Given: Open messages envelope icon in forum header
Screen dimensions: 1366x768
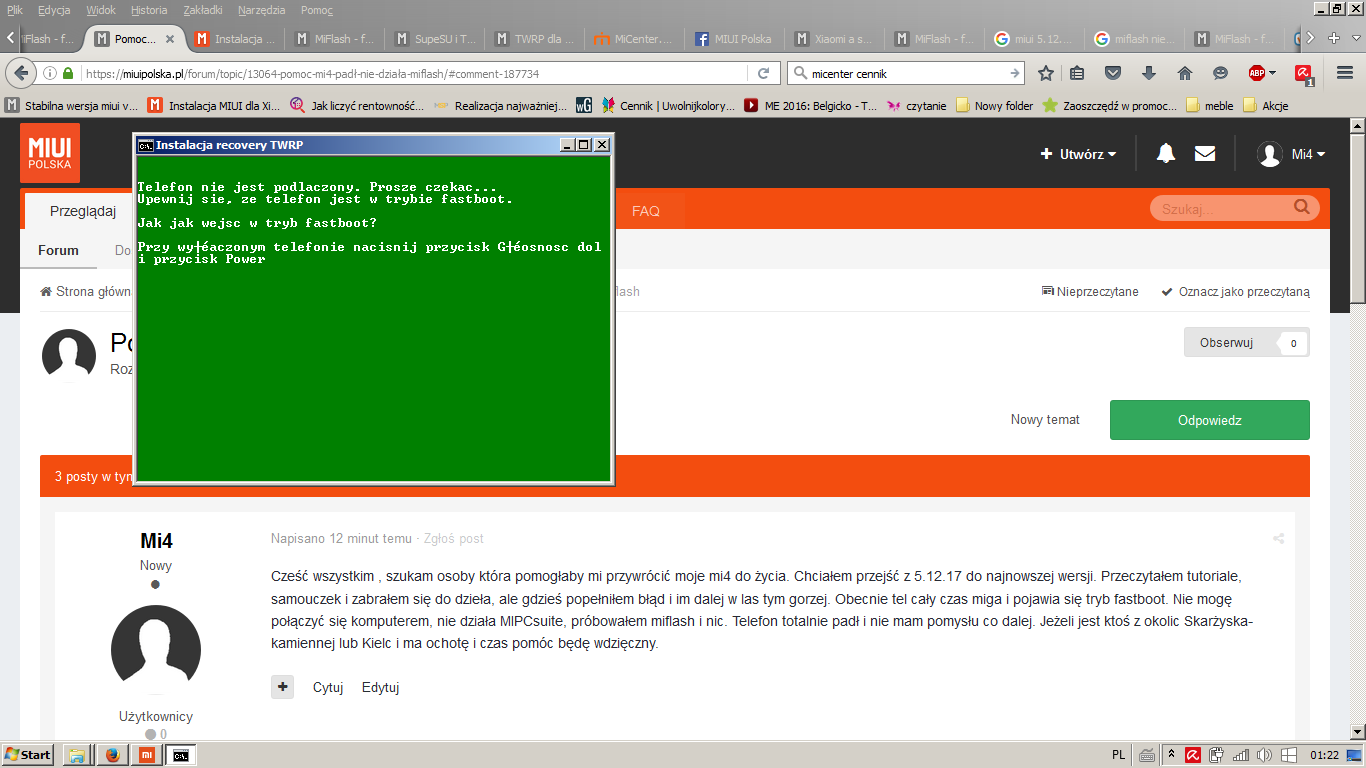Looking at the screenshot, I should (x=1204, y=154).
